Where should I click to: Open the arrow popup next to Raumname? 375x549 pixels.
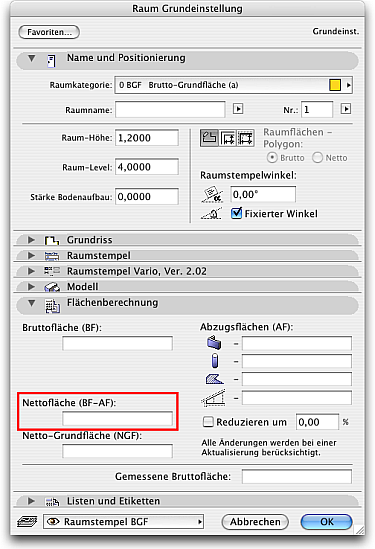tap(238, 109)
